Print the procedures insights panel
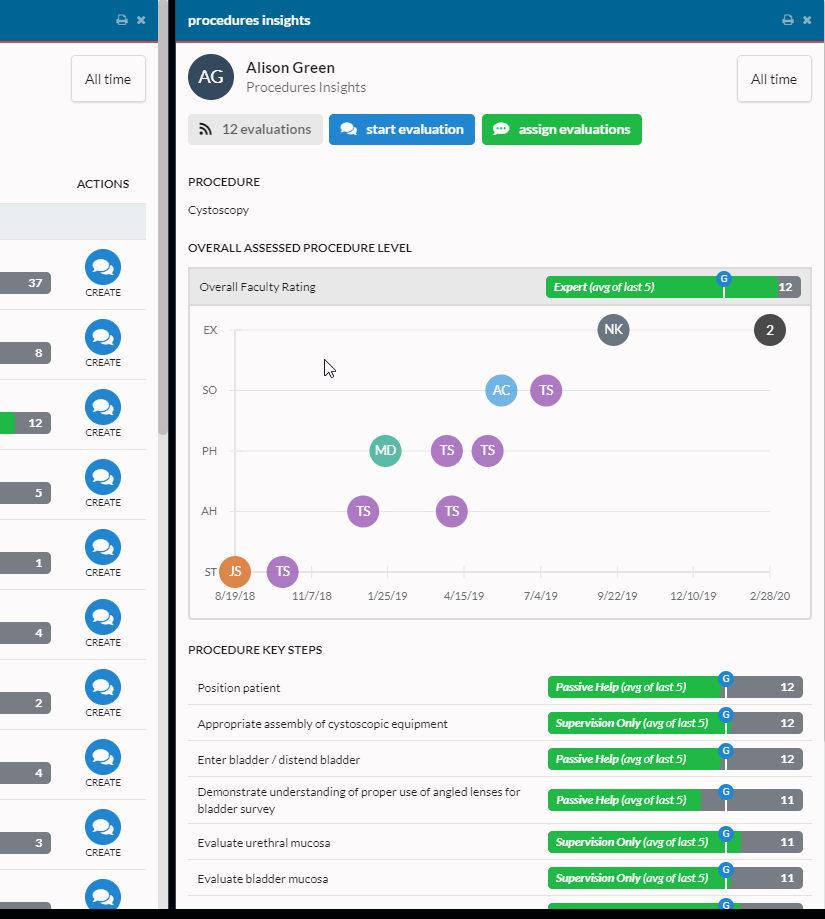 (x=788, y=20)
